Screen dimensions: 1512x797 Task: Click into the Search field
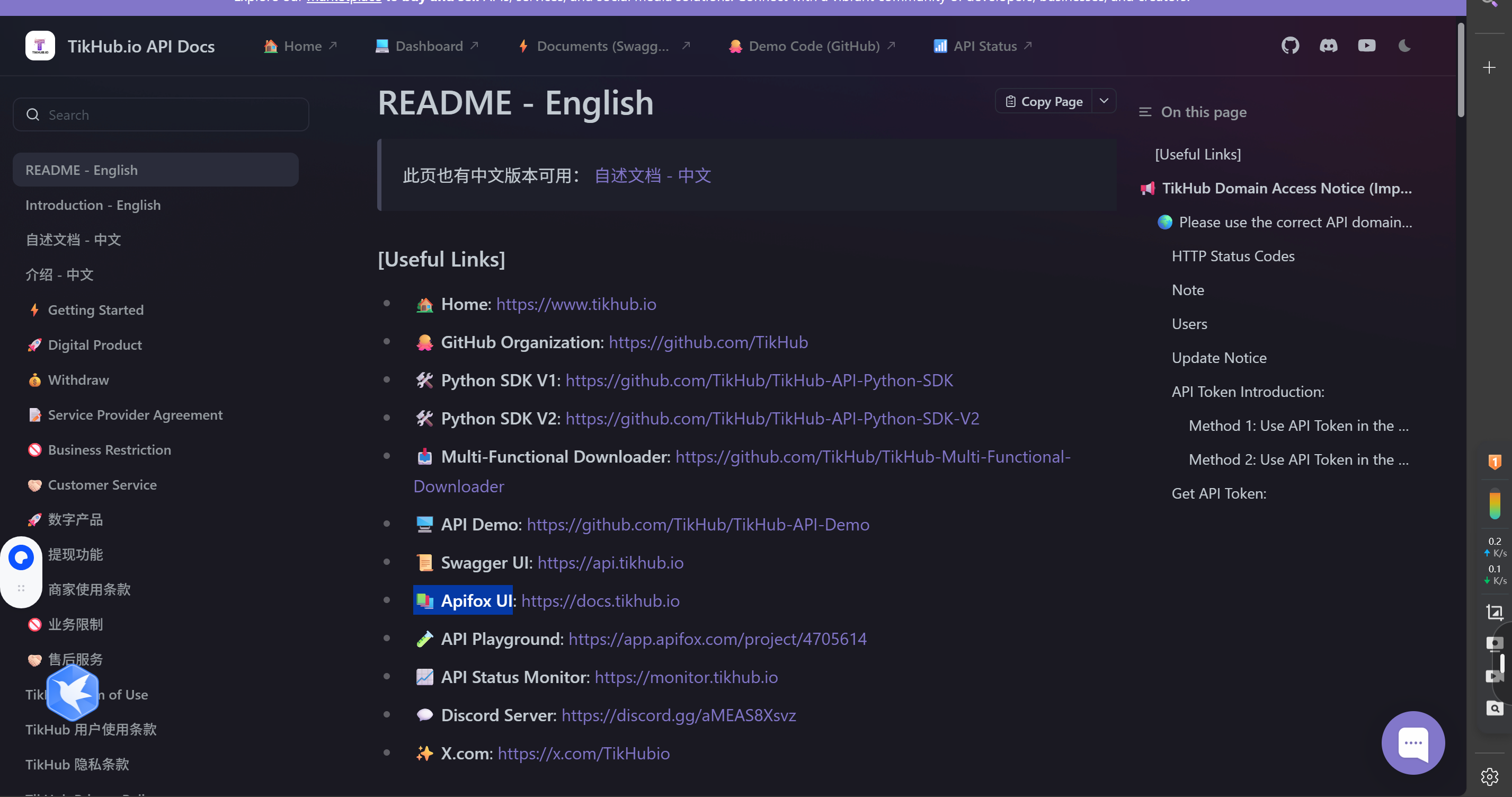161,115
